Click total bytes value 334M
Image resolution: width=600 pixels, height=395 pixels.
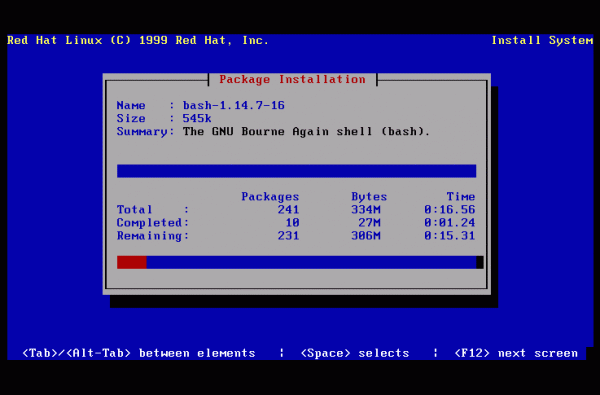coord(366,209)
